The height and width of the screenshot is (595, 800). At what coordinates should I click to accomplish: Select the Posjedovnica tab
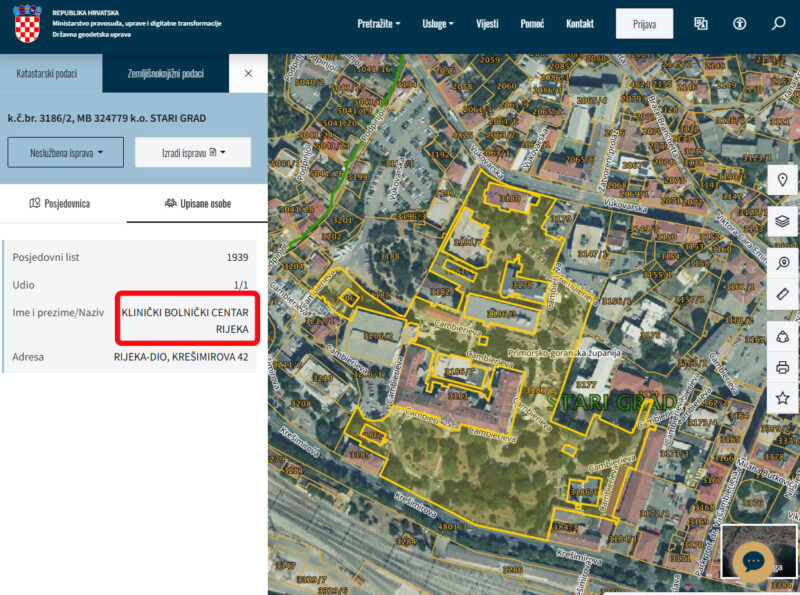(x=60, y=204)
